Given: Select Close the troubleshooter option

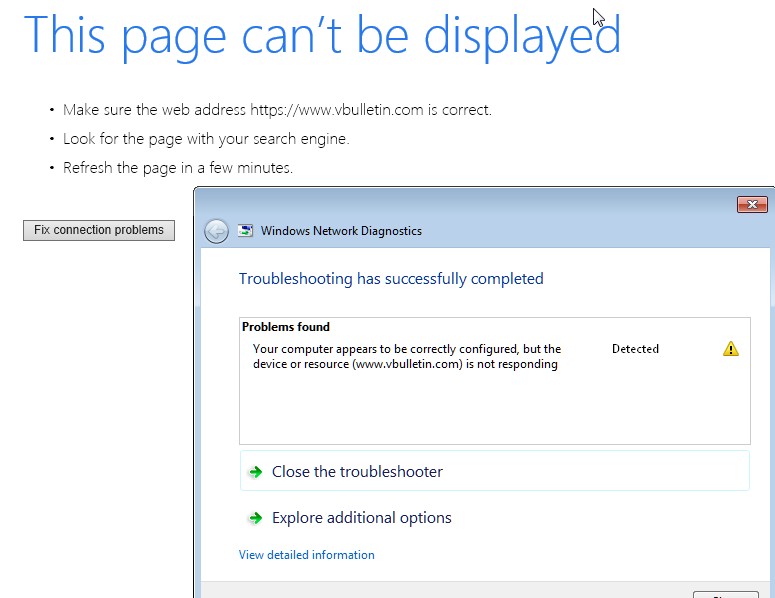Looking at the screenshot, I should click(495, 471).
